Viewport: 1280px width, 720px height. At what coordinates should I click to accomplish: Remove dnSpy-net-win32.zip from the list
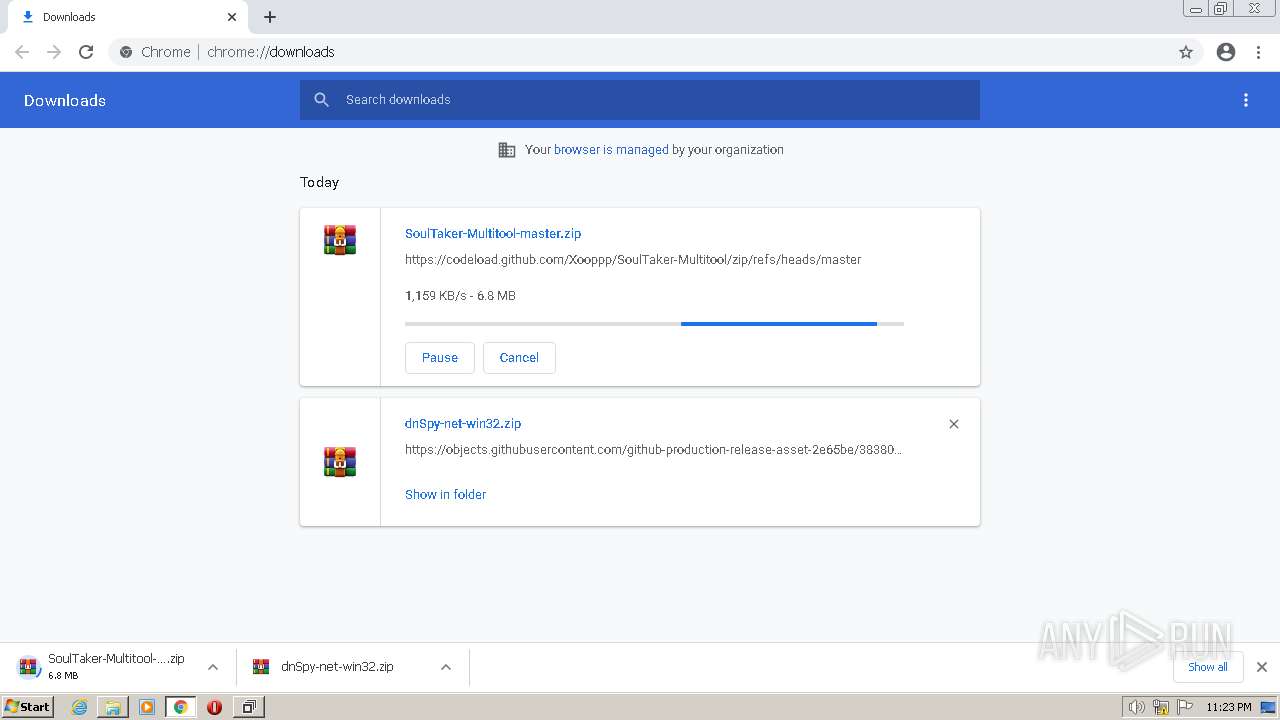954,424
